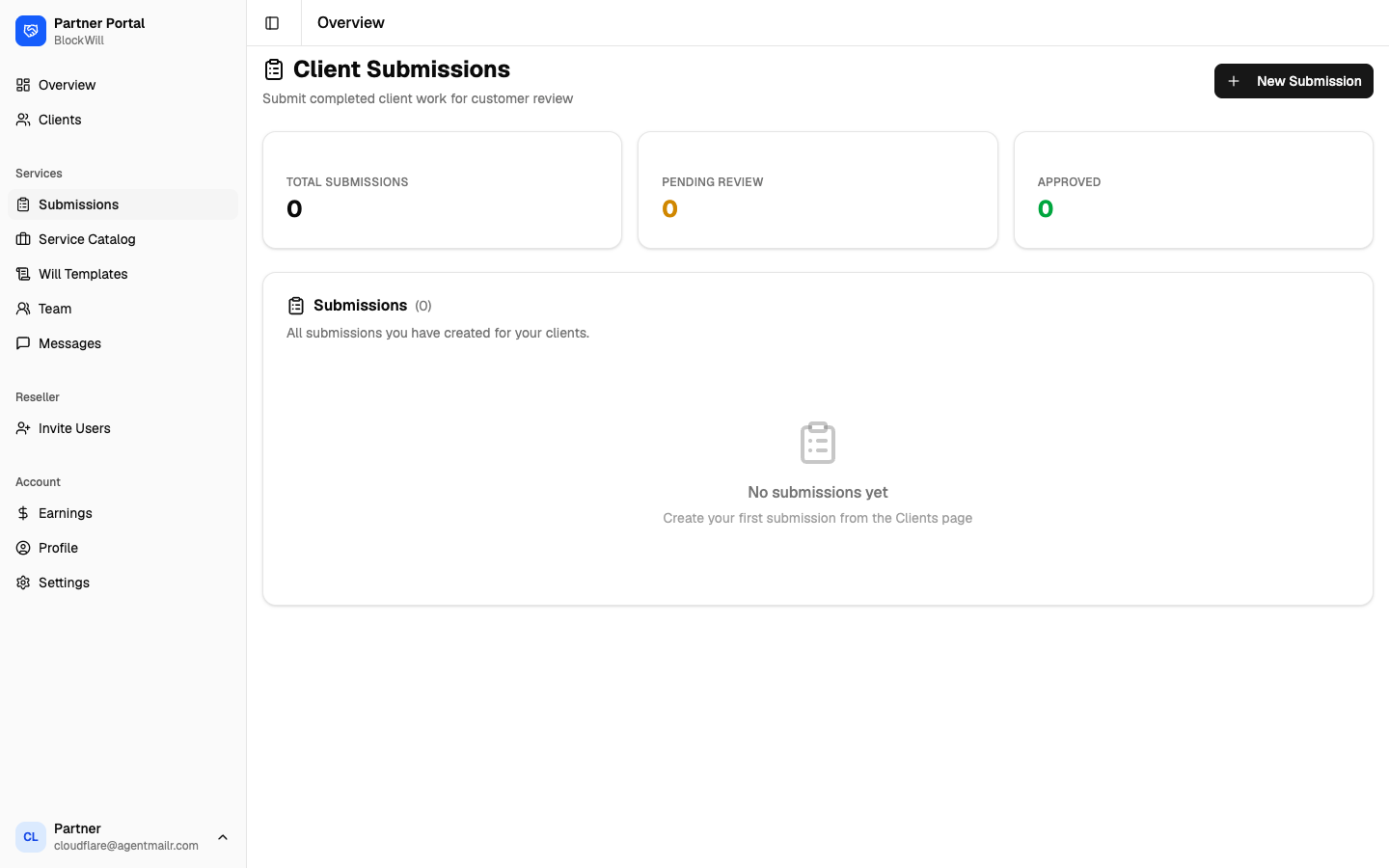Screen dimensions: 1389x868
Task: Click the Partner Portal shield logo icon
Action: click(x=31, y=31)
